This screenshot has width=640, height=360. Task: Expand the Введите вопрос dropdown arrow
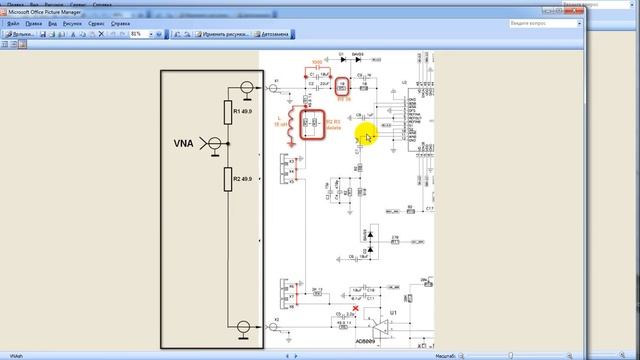(579, 24)
